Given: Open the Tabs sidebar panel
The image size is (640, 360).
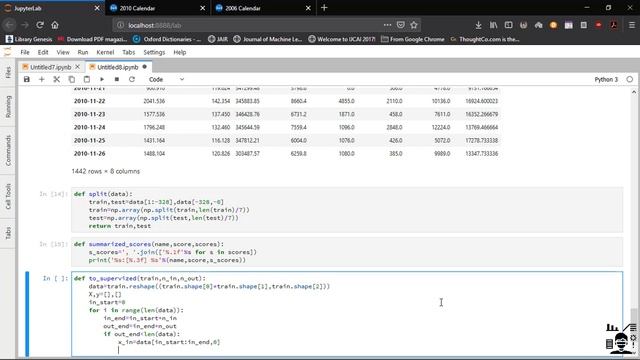Looking at the screenshot, I should point(8,233).
